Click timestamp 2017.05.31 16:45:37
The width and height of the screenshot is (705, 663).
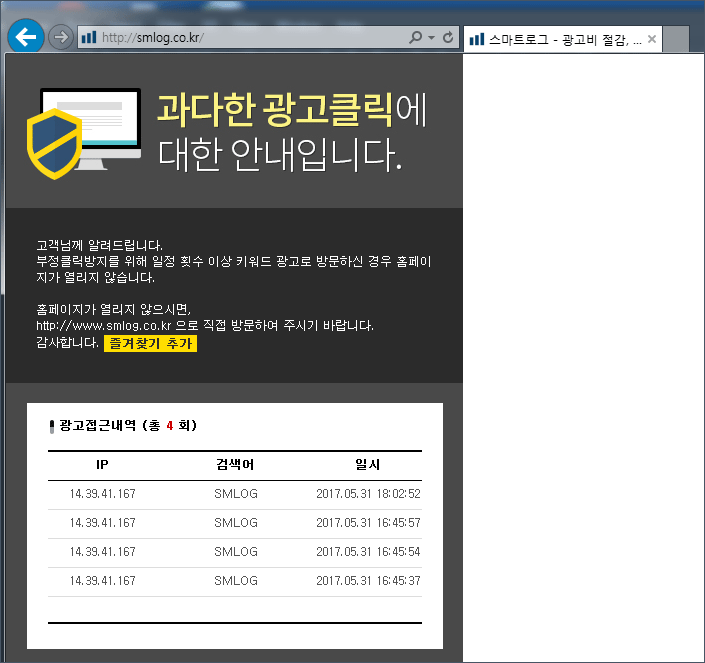coord(368,581)
